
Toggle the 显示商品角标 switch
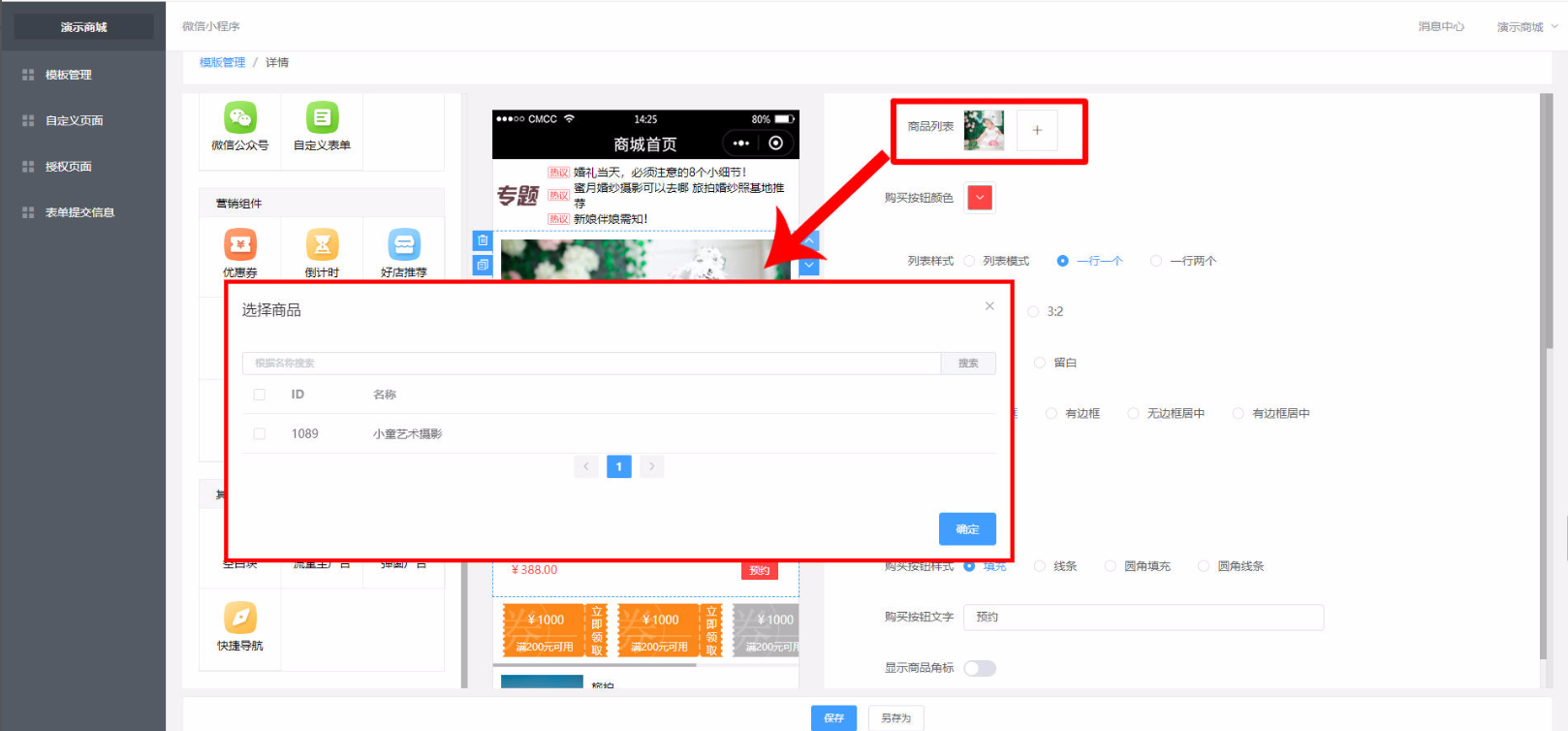[x=980, y=668]
